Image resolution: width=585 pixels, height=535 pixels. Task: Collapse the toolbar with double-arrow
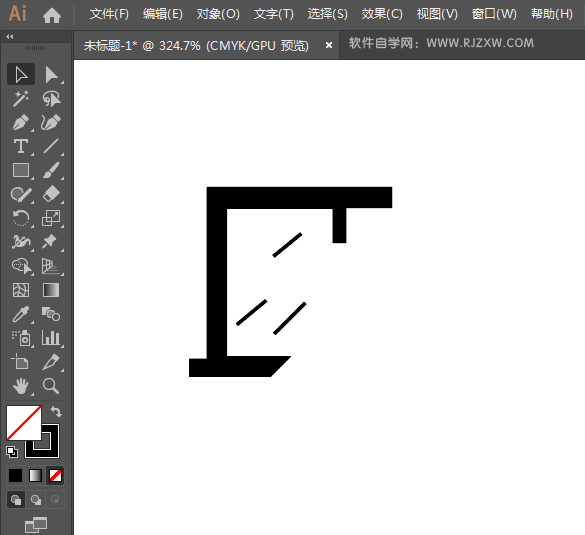10,37
